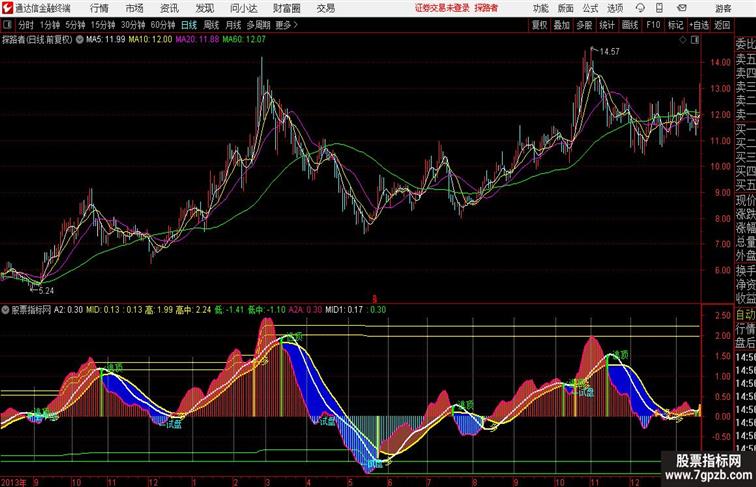Click the diamond icon above the chart

coord(683,41)
